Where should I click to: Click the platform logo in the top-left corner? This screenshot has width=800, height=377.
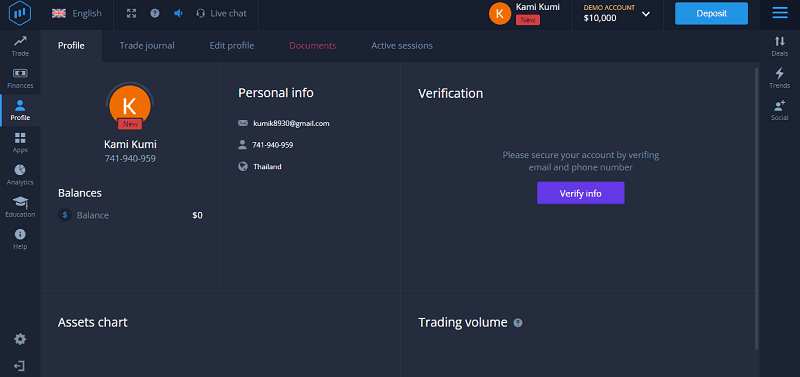[x=20, y=13]
